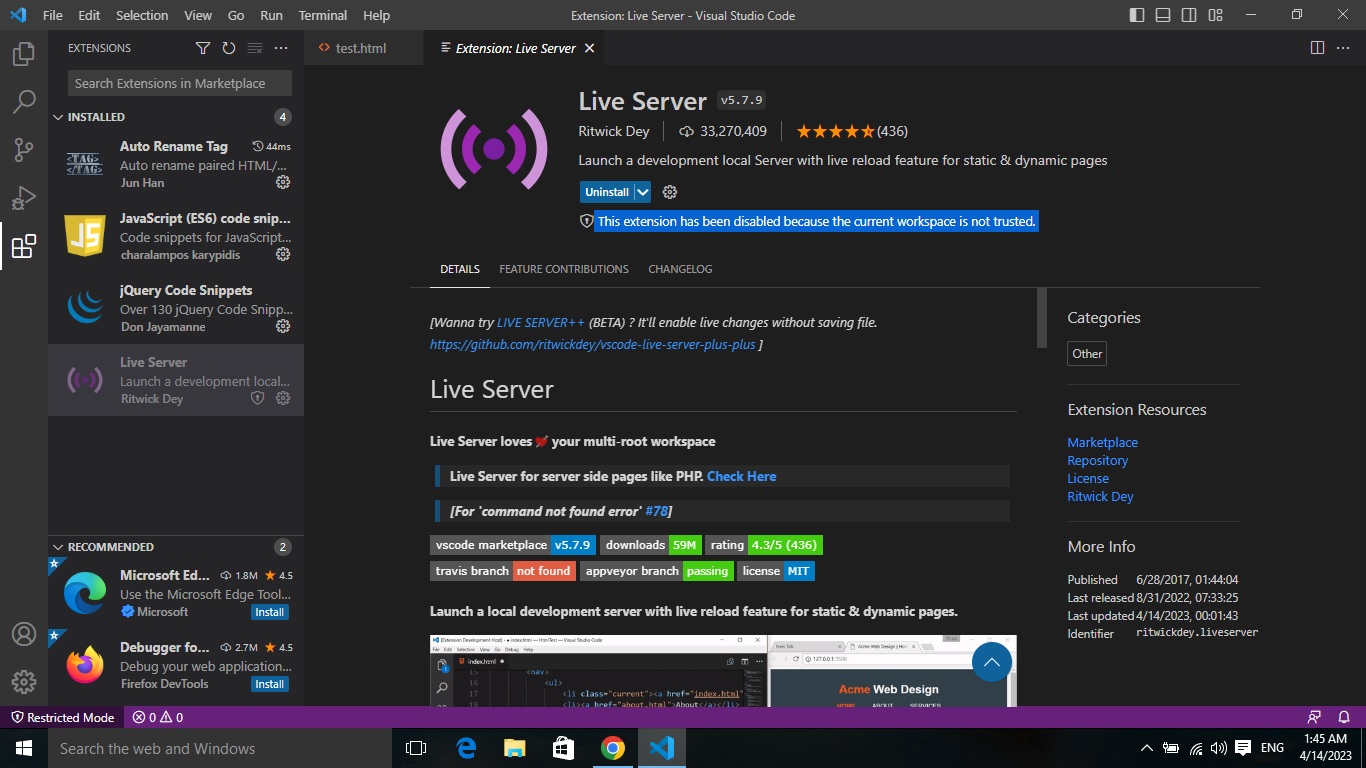Toggle secondary side bar layout icon
1366x768 pixels.
(x=1189, y=15)
